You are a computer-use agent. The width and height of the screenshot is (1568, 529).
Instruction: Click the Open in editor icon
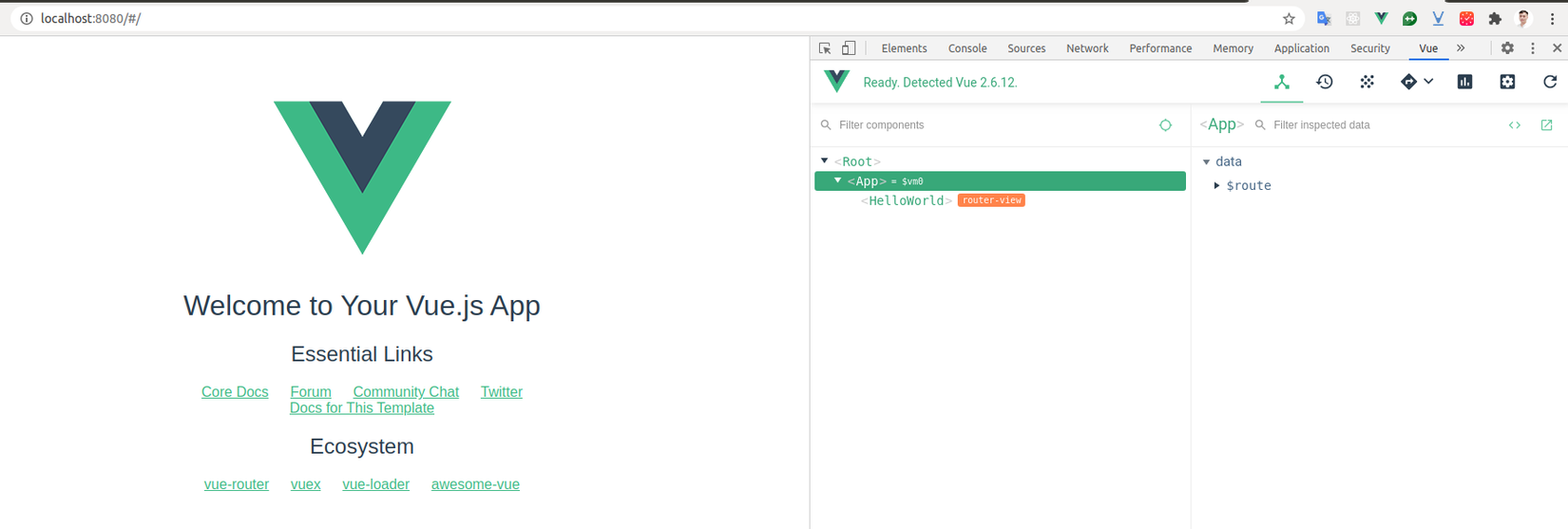tap(1546, 124)
